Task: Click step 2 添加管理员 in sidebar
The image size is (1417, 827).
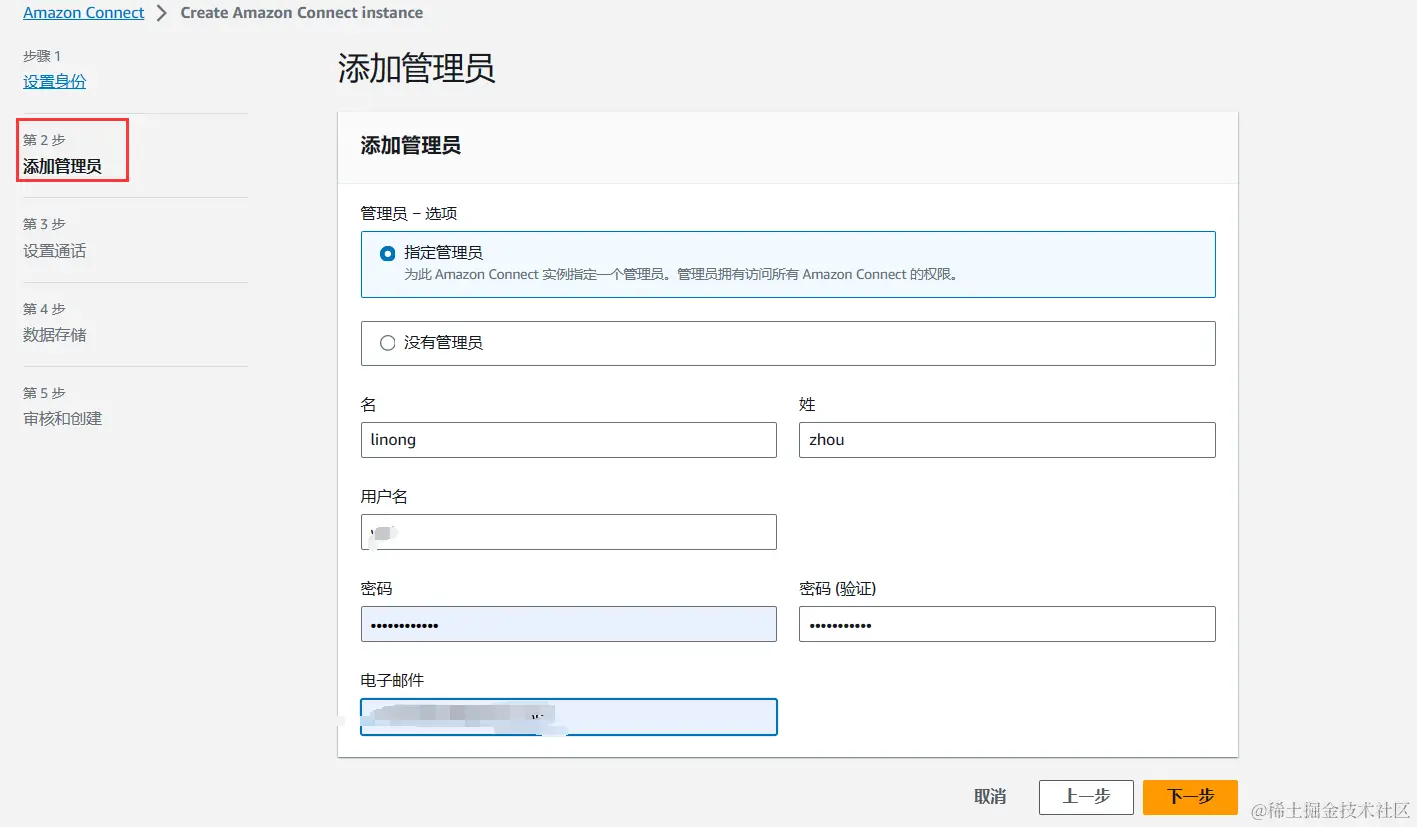Action: [x=62, y=166]
